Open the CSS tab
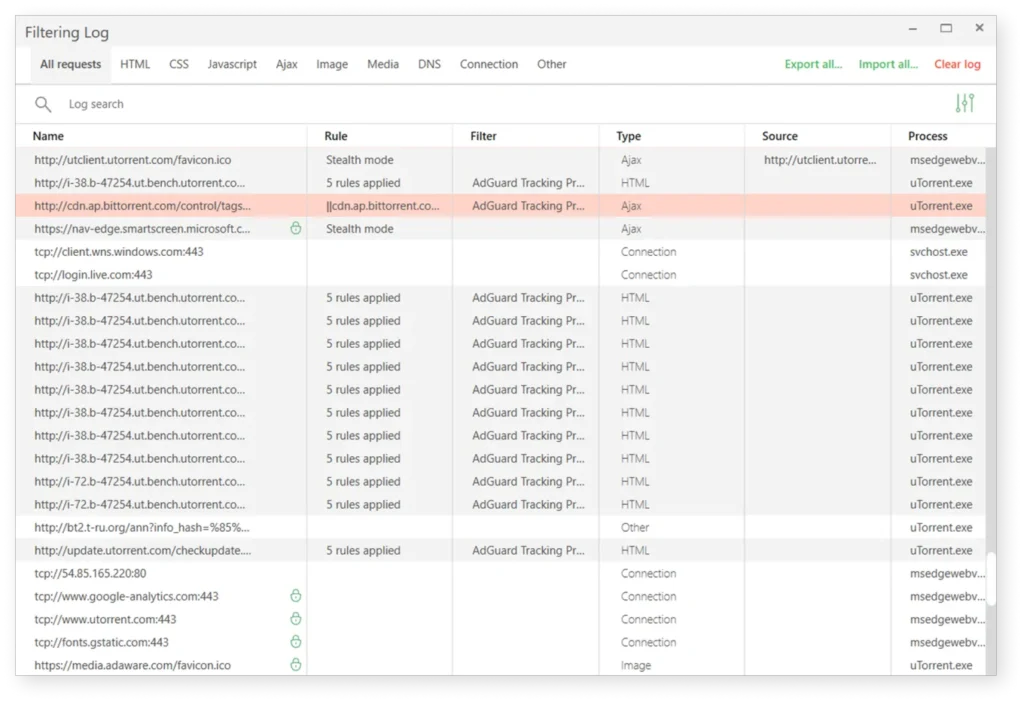The image size is (1024, 703). tap(179, 64)
